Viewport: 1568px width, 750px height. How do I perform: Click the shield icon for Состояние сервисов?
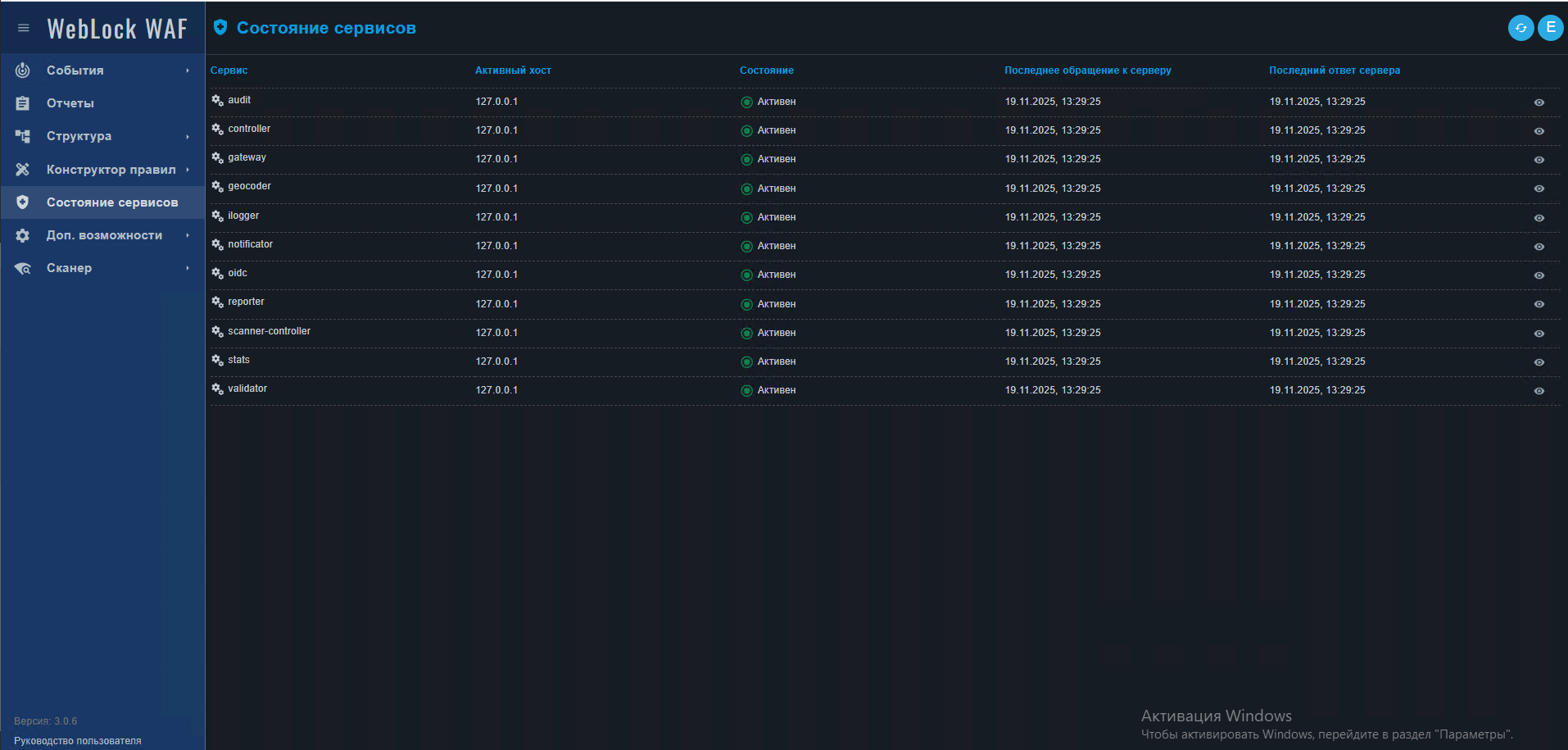tap(23, 202)
